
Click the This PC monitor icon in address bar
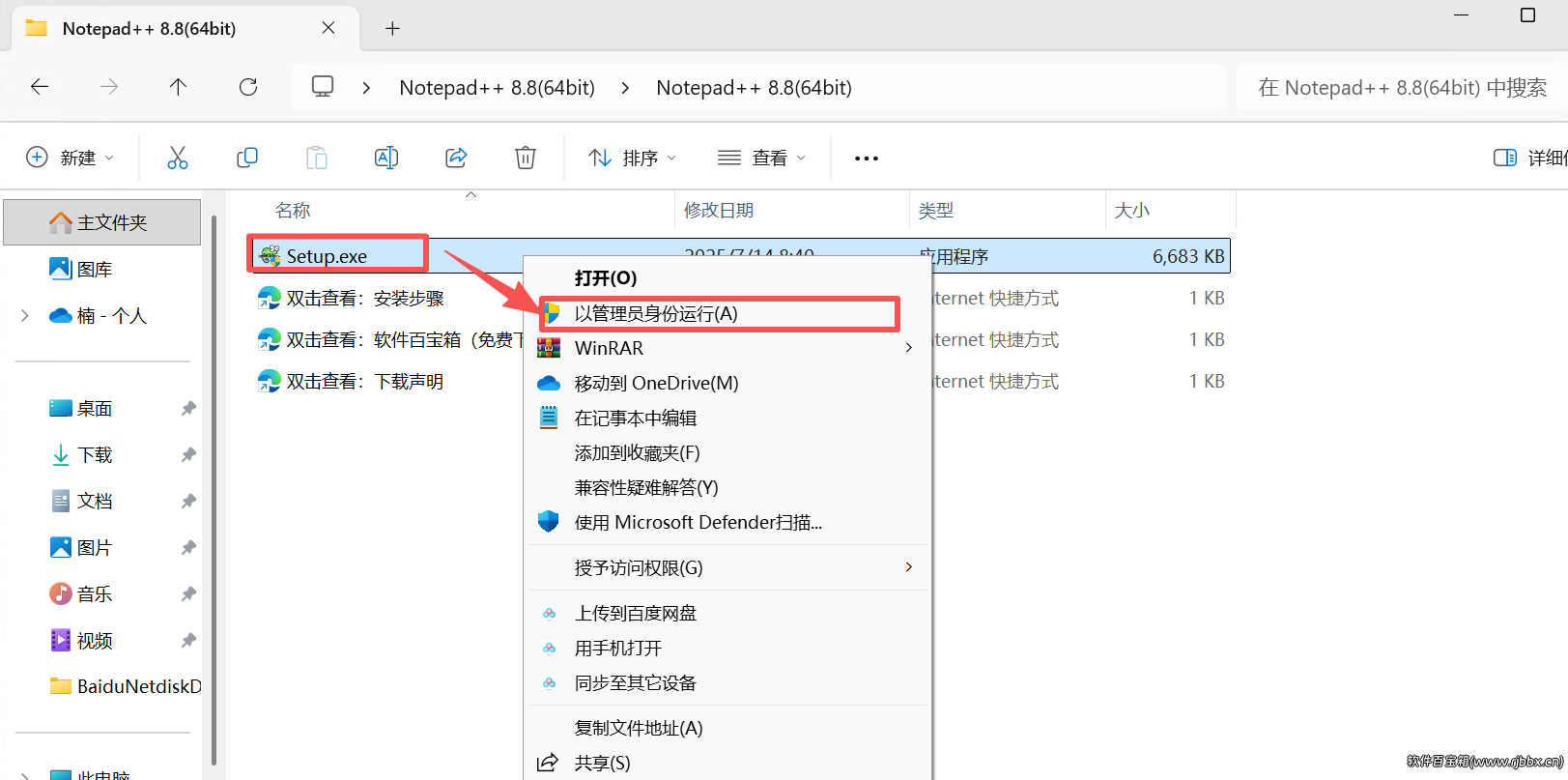(323, 87)
